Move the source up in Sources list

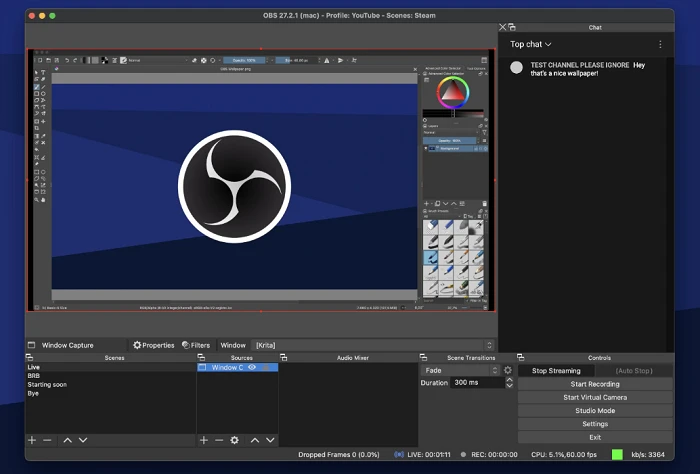254,440
